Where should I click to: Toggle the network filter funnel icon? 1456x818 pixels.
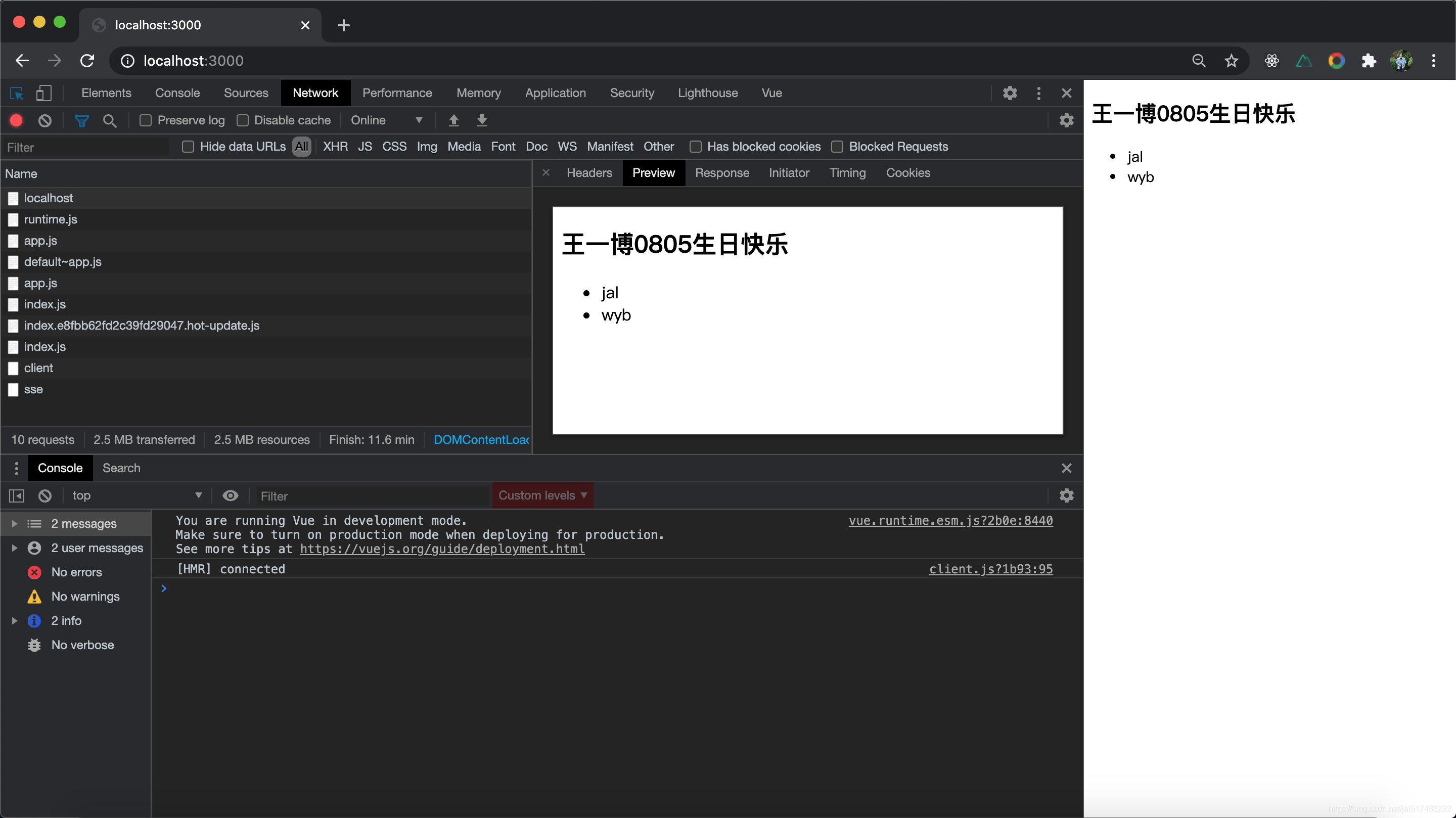click(x=81, y=120)
